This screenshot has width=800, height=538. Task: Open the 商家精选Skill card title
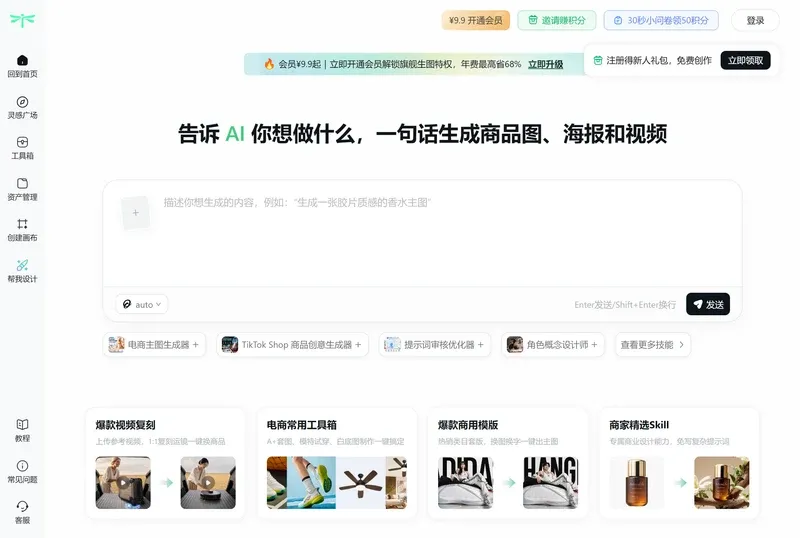(639, 425)
